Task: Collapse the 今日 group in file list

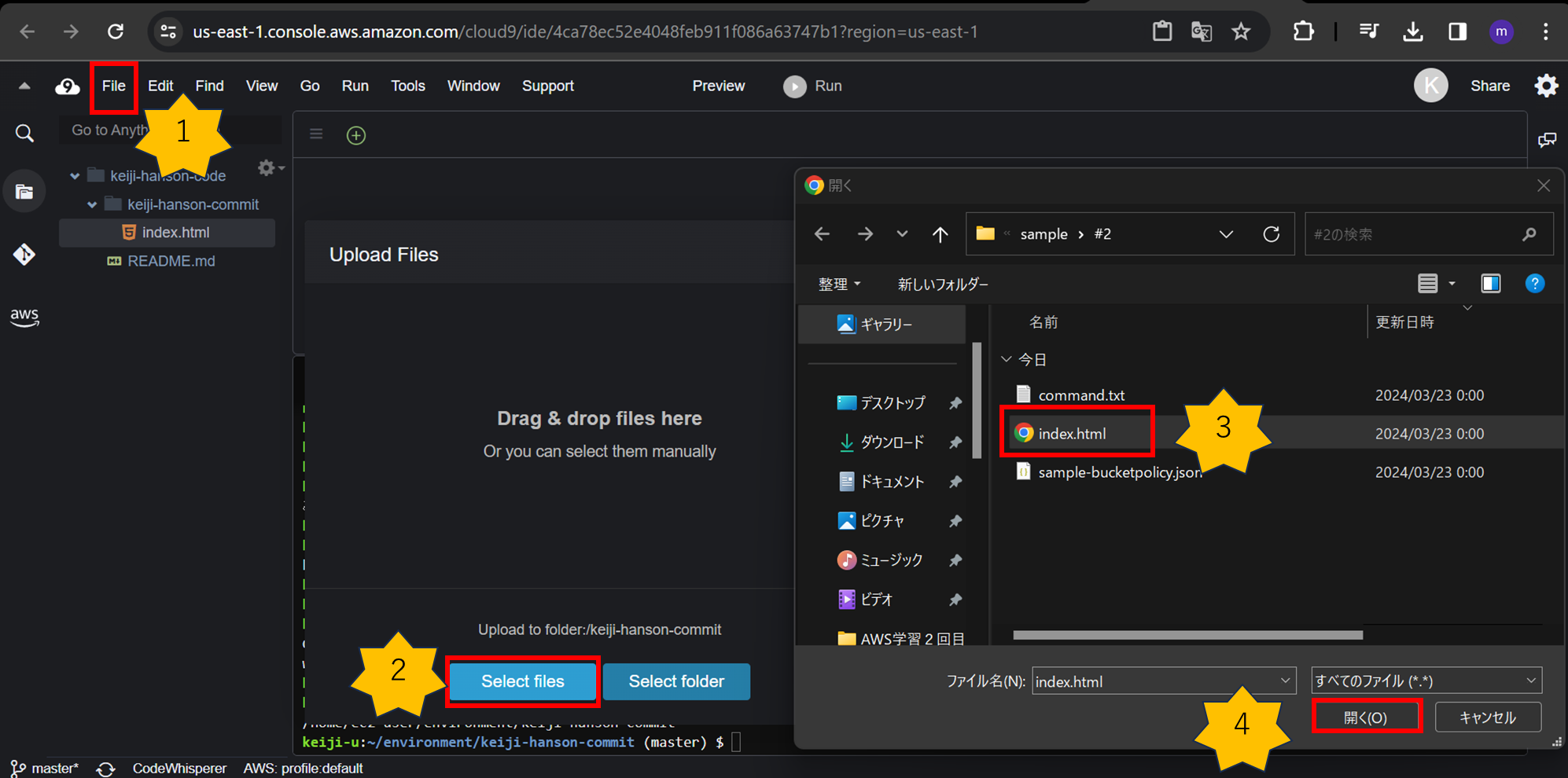Action: pos(1006,359)
